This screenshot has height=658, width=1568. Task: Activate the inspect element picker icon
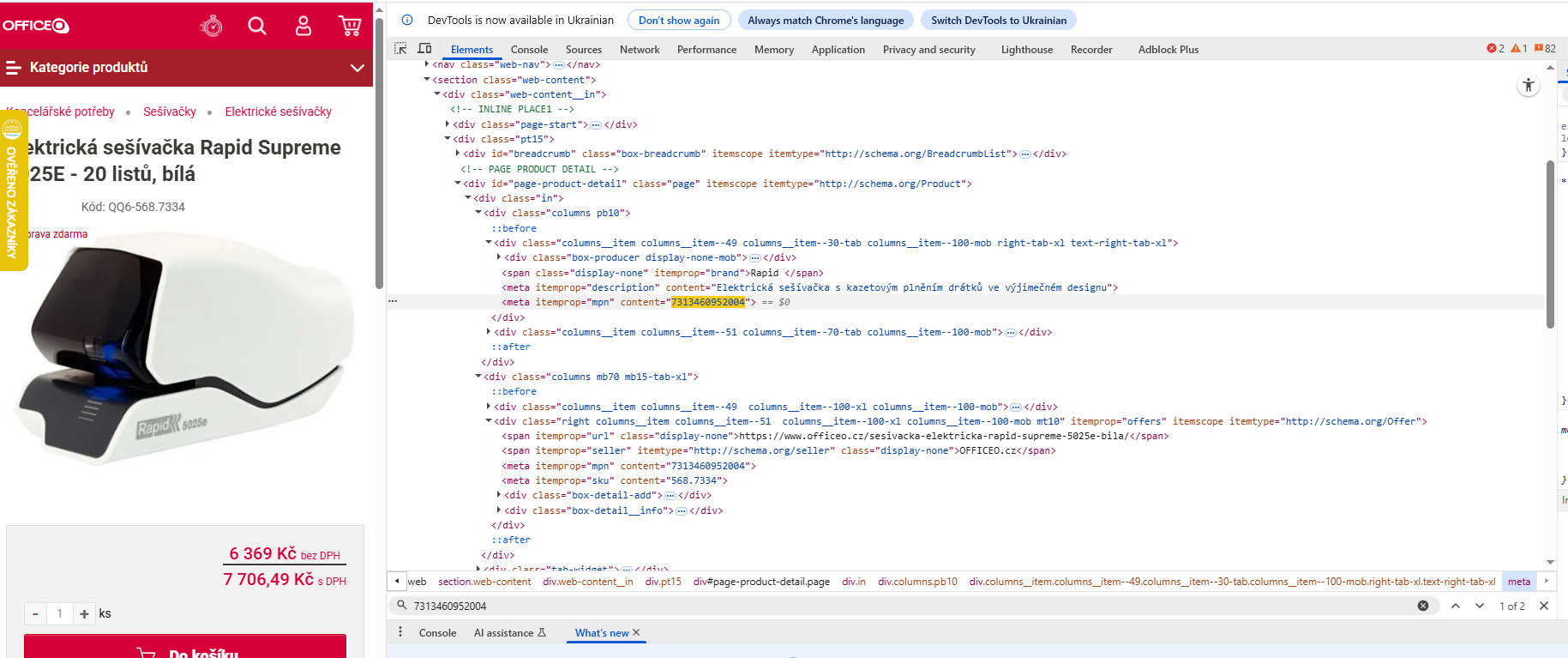(400, 49)
